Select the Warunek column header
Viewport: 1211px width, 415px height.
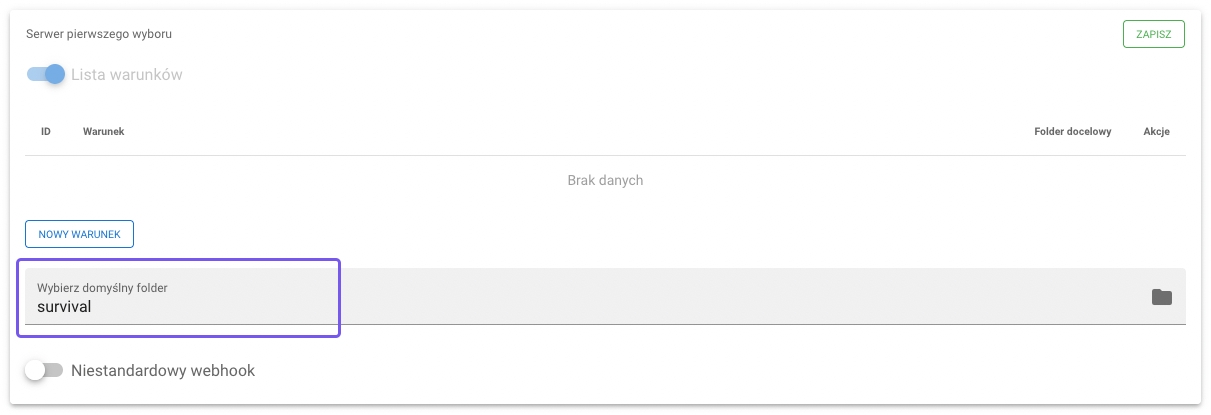coord(104,132)
